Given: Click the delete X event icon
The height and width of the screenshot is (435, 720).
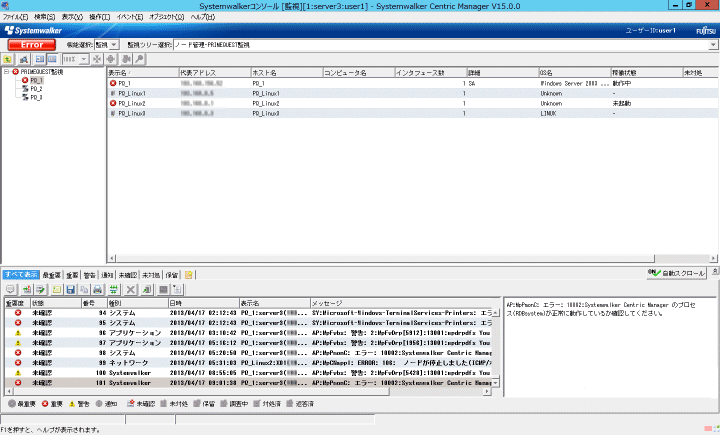Looking at the screenshot, I should (x=131, y=289).
